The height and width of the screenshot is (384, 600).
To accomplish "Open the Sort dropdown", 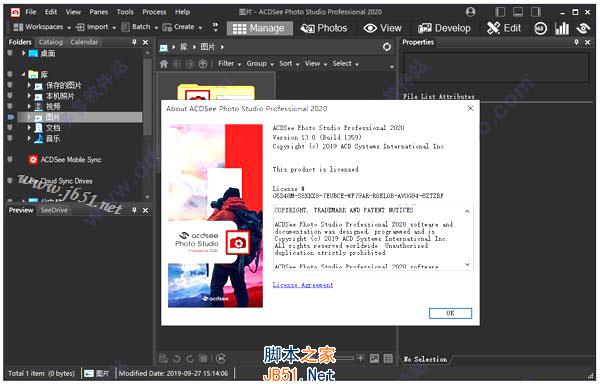I will pyautogui.click(x=289, y=64).
